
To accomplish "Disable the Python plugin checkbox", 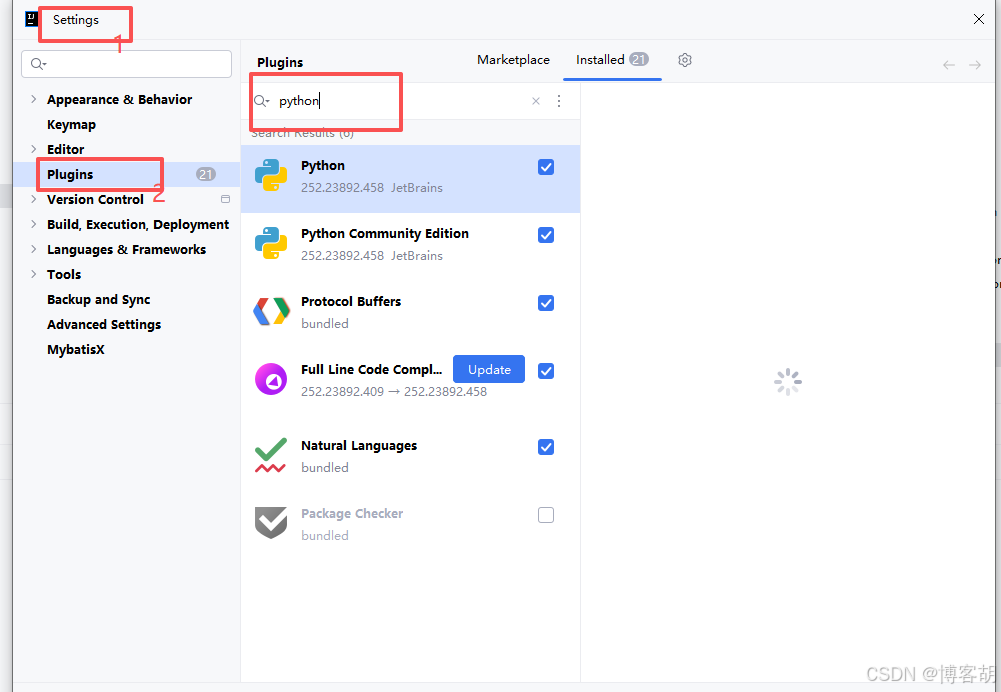I will pyautogui.click(x=546, y=167).
